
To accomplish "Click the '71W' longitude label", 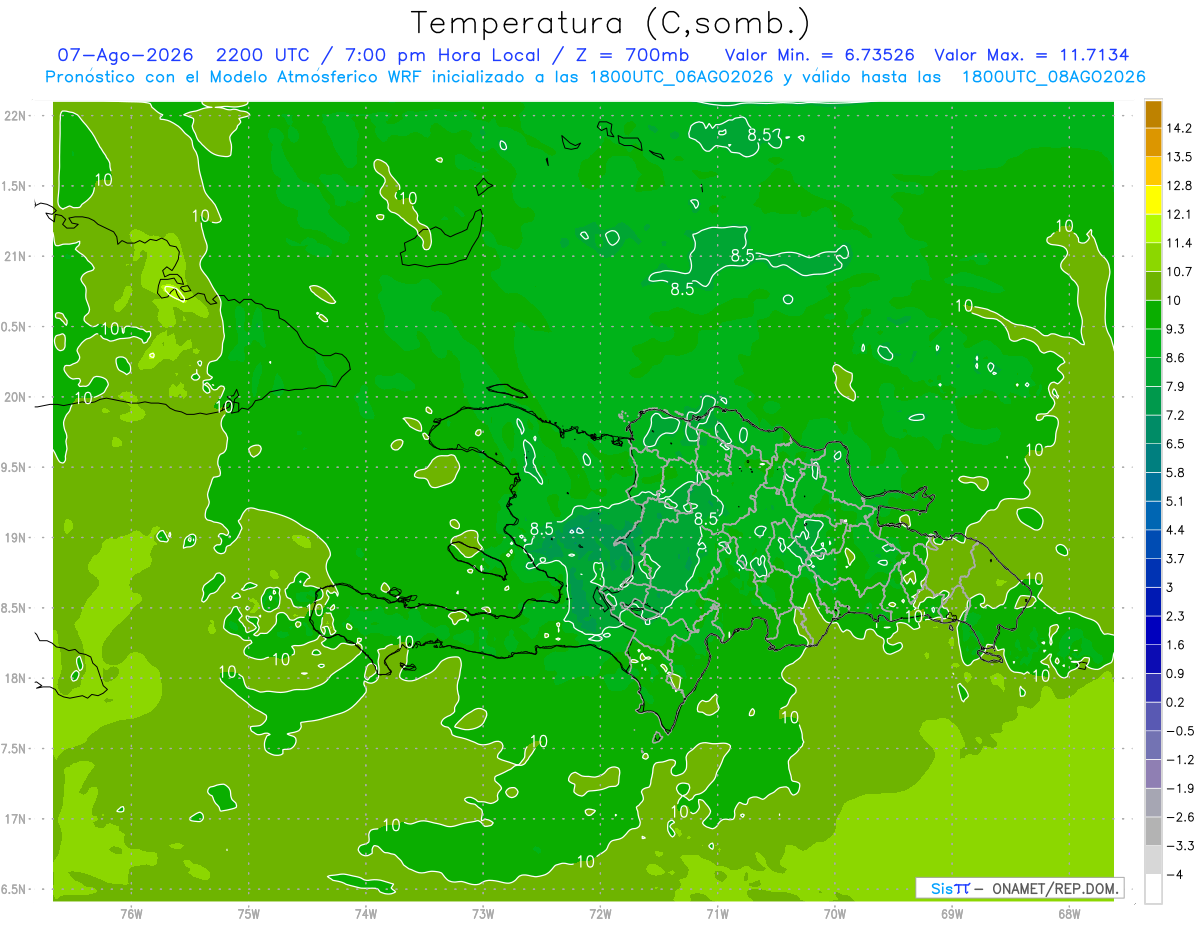I will (x=717, y=914).
